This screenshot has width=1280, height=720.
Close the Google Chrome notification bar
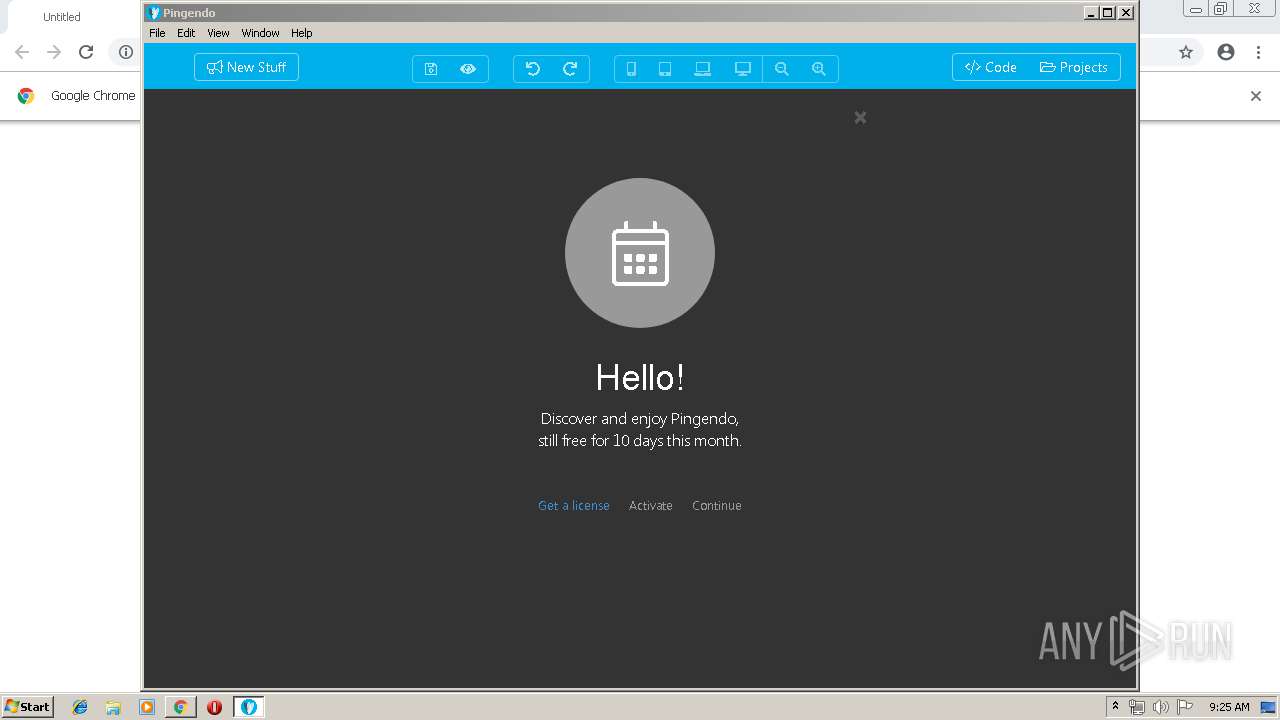click(x=1256, y=96)
